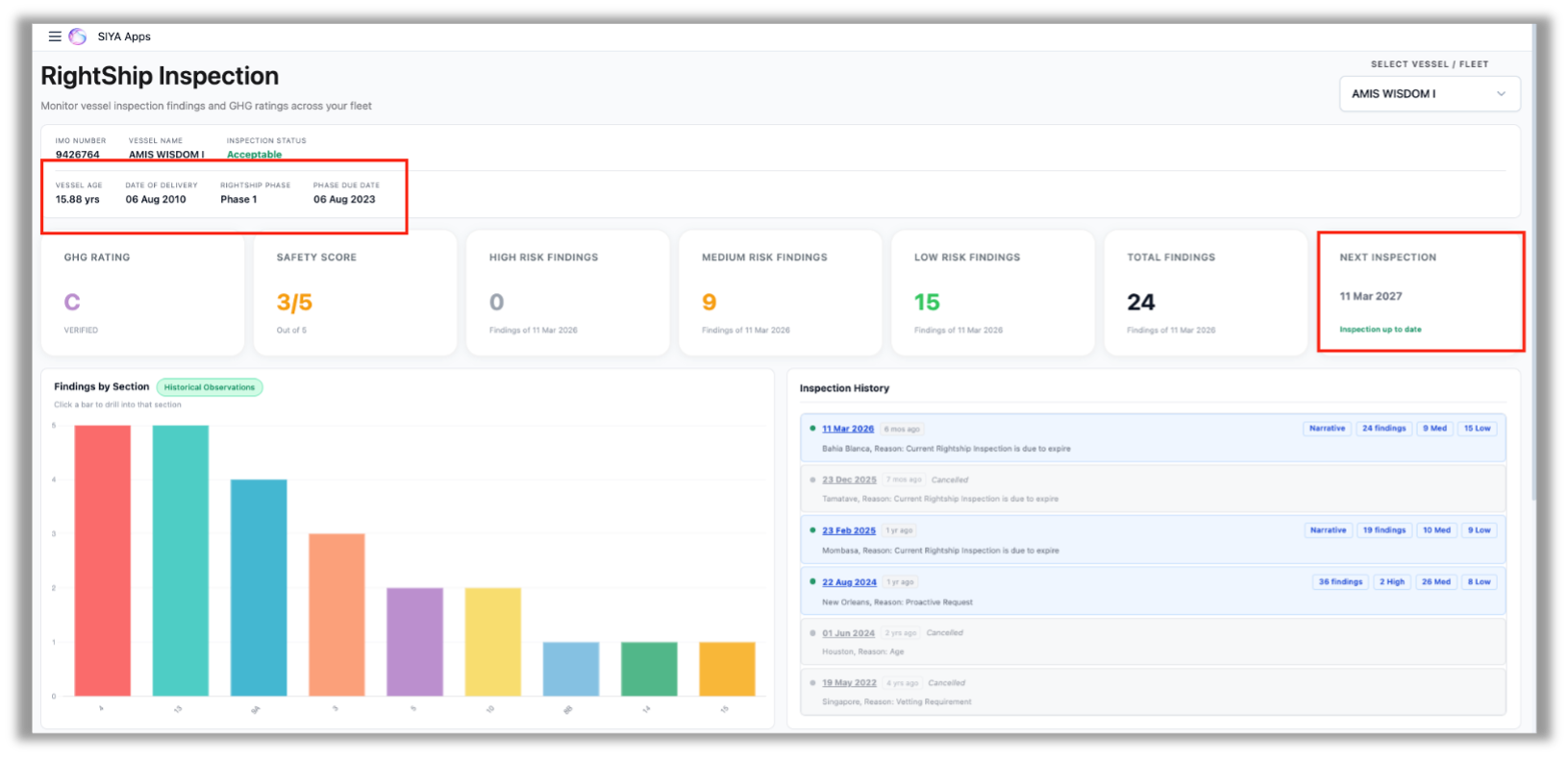Image resolution: width=1568 pixels, height=760 pixels.
Task: Click the Inspection History heading
Action: (x=844, y=388)
